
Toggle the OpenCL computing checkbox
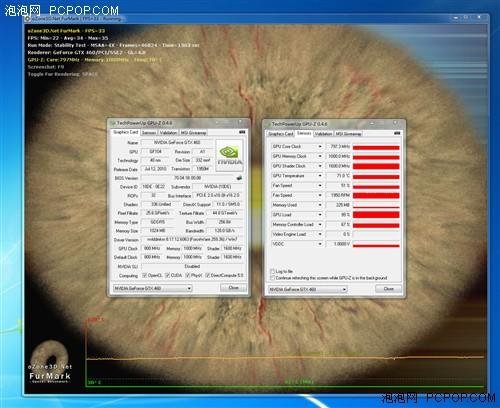click(144, 275)
